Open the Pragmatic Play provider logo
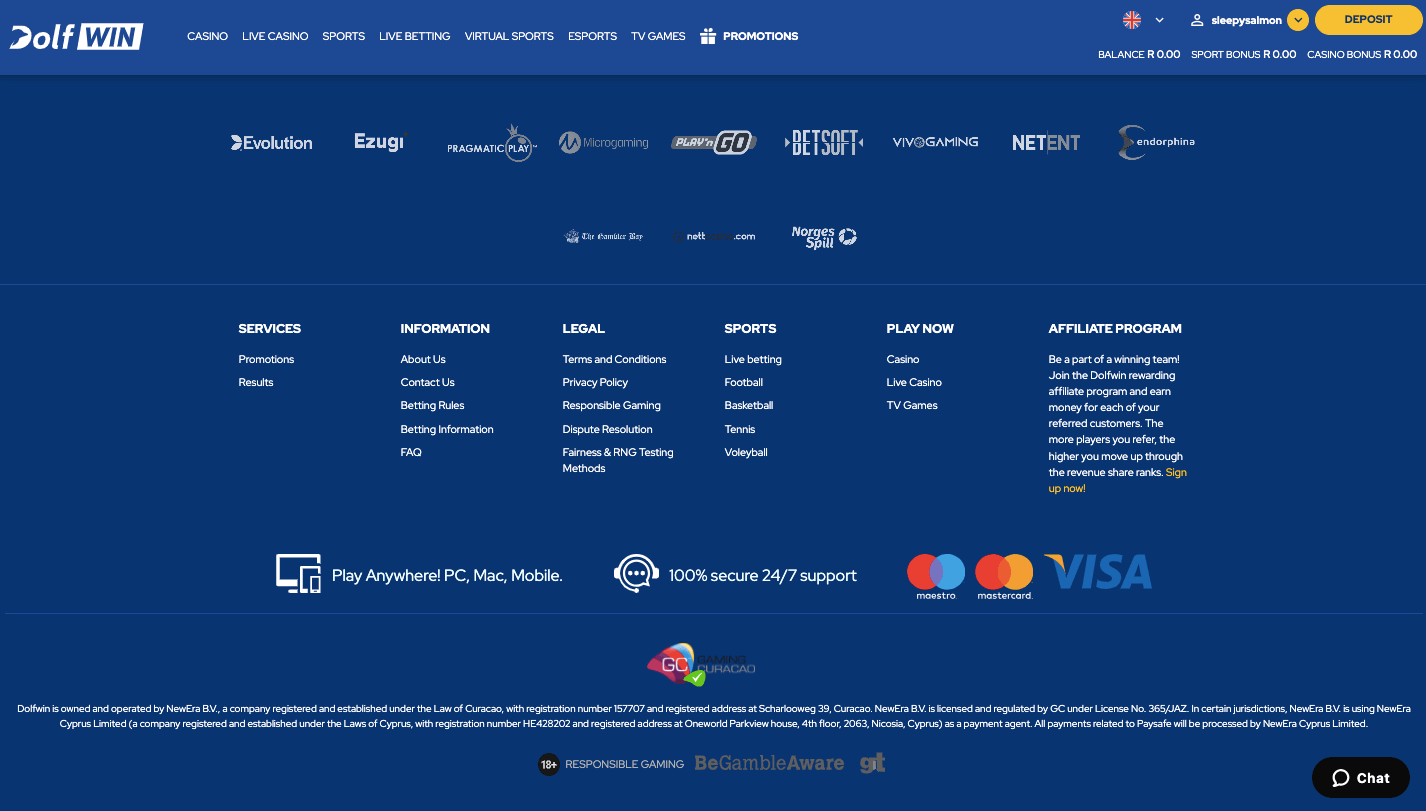1426x811 pixels. [492, 143]
